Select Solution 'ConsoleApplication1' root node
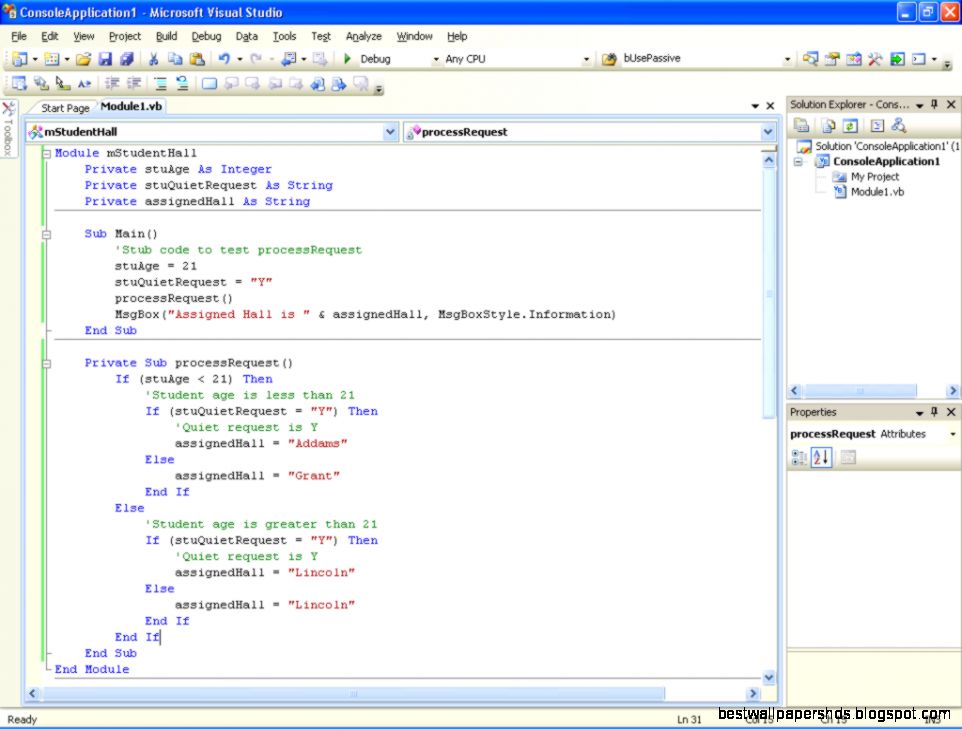This screenshot has width=962, height=729. (887, 146)
